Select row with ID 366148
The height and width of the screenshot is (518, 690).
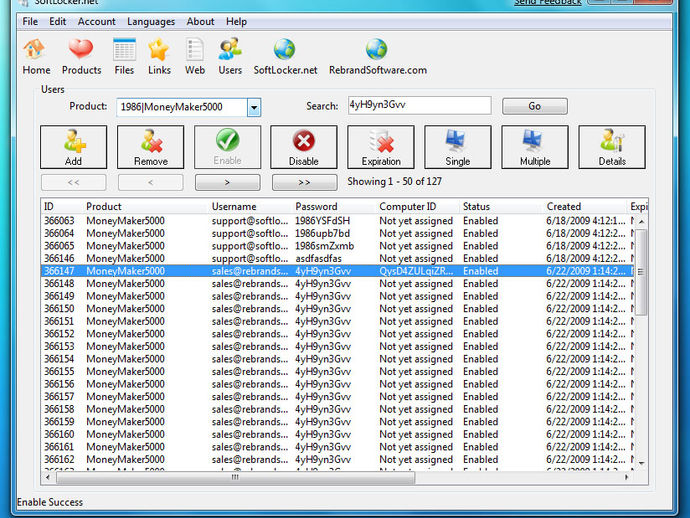338,283
